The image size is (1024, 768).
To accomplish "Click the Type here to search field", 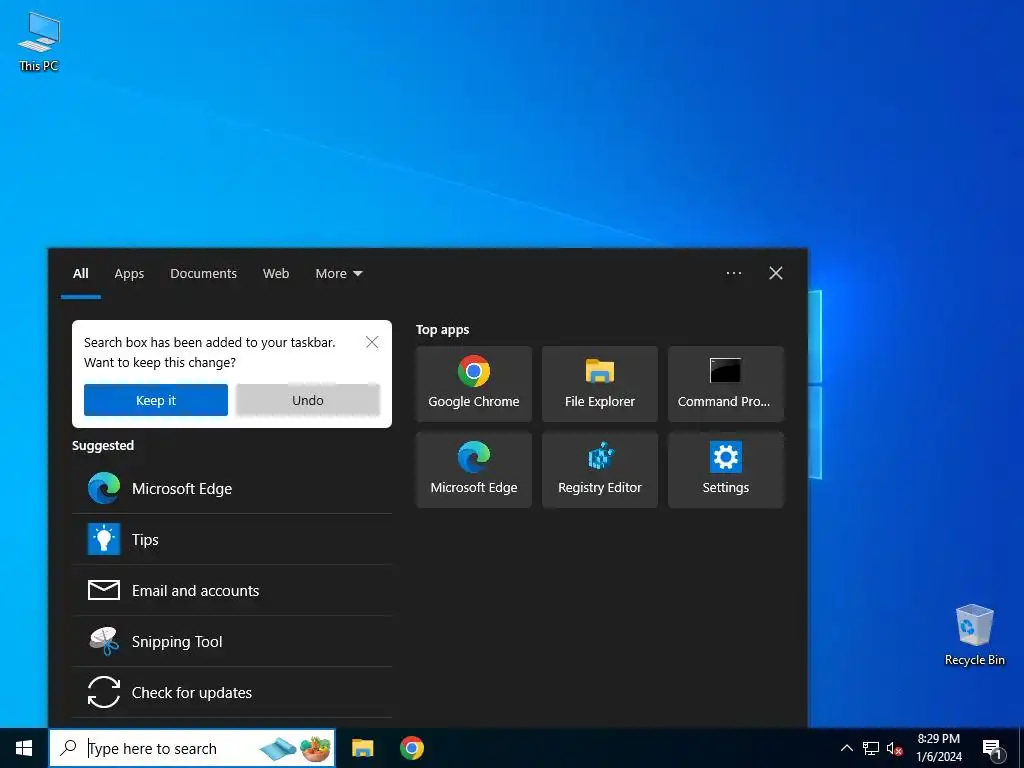I will tap(192, 748).
